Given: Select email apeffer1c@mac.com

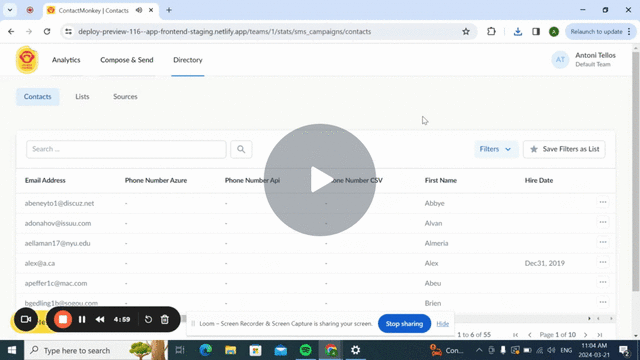Looking at the screenshot, I should (x=56, y=283).
